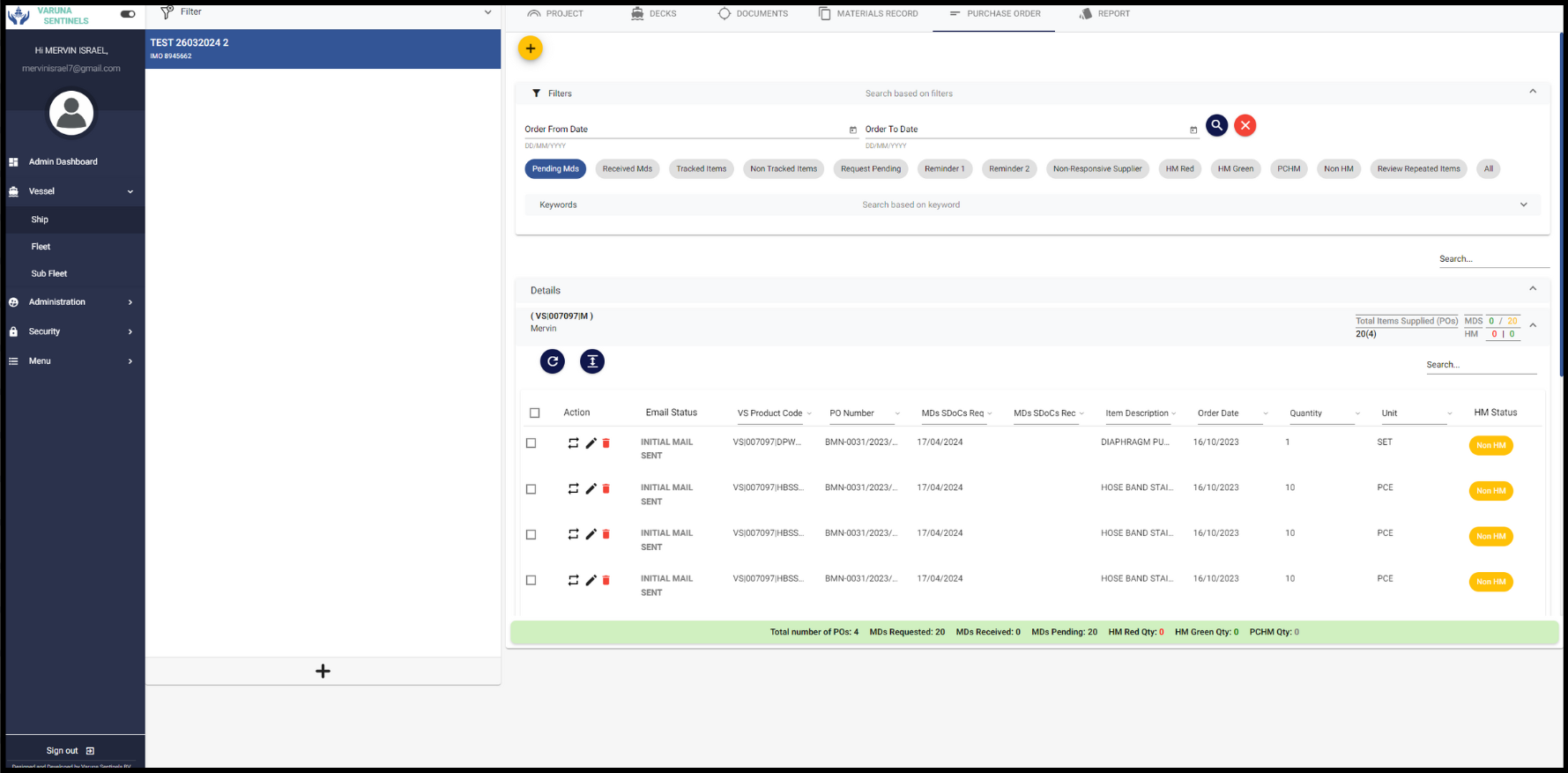Open the REPORT tab

(x=1105, y=14)
